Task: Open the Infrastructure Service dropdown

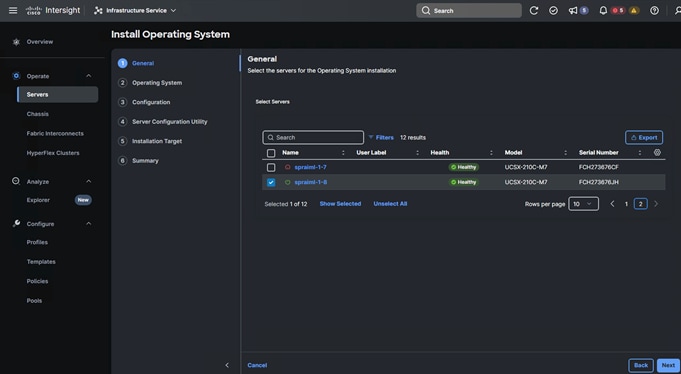Action: point(135,10)
